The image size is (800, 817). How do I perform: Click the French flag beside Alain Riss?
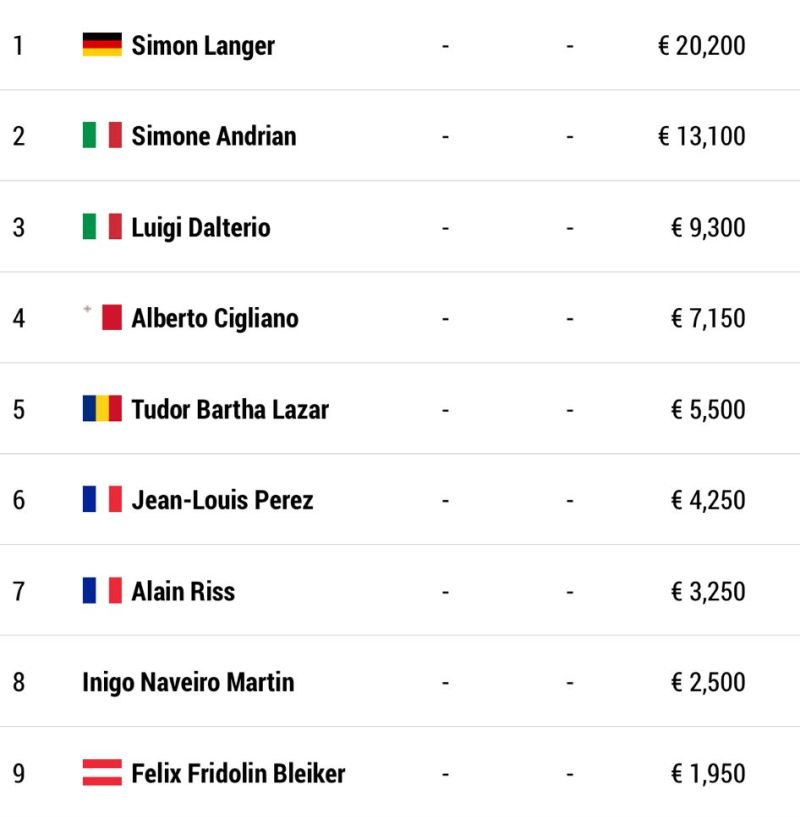[102, 590]
